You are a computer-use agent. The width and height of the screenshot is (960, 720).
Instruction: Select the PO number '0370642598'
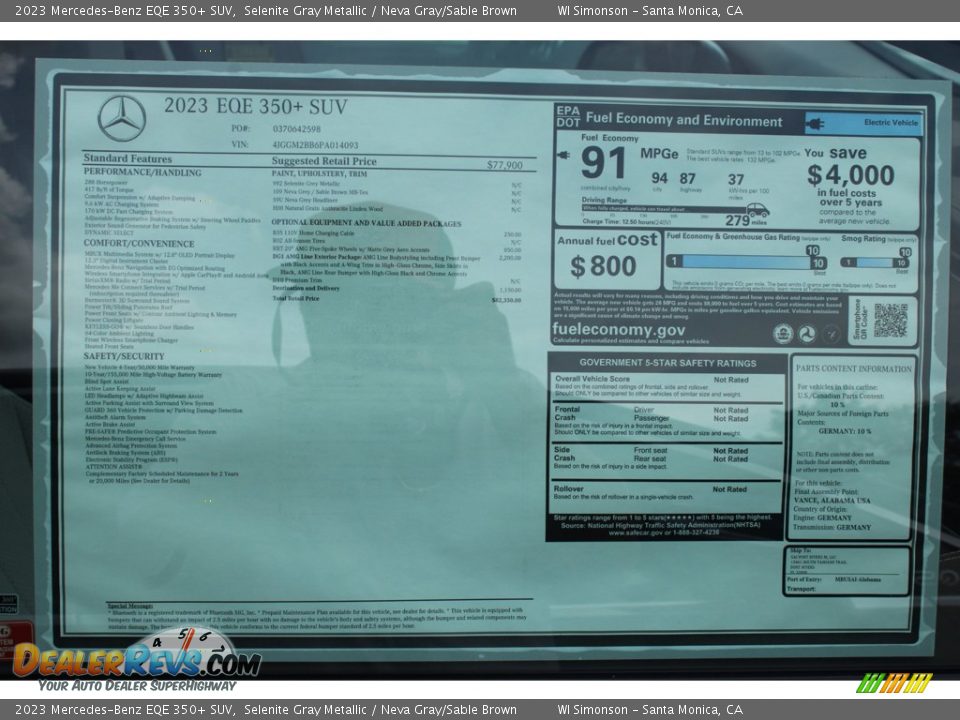pyautogui.click(x=296, y=129)
